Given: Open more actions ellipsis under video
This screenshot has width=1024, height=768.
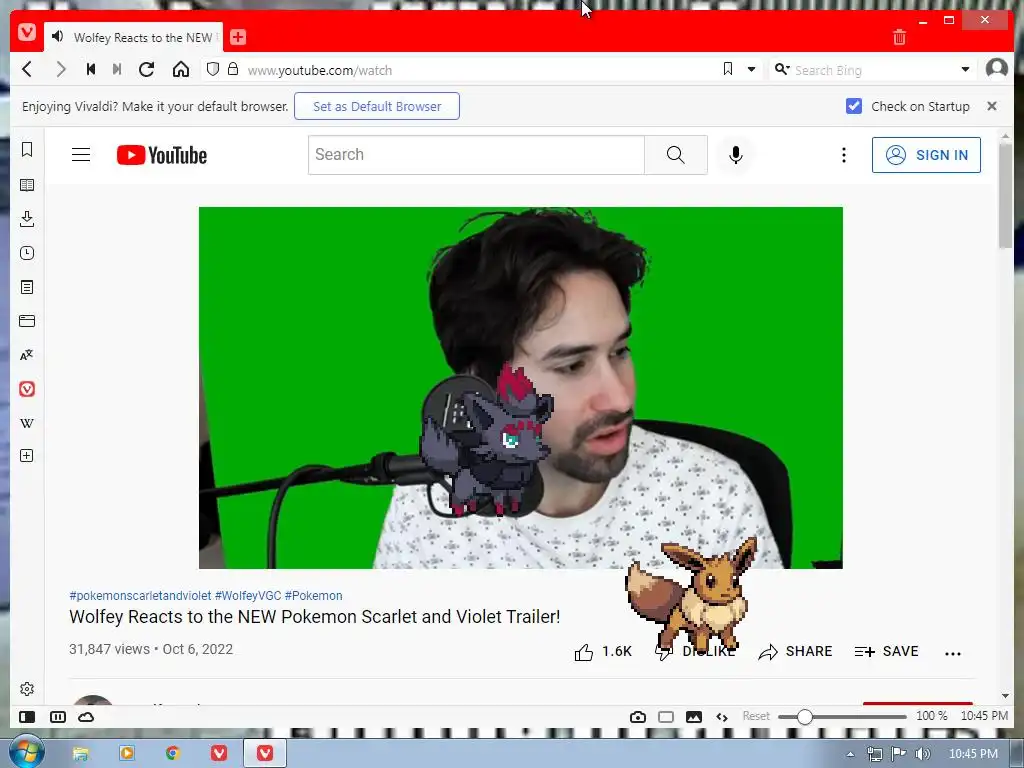Looking at the screenshot, I should point(953,653).
